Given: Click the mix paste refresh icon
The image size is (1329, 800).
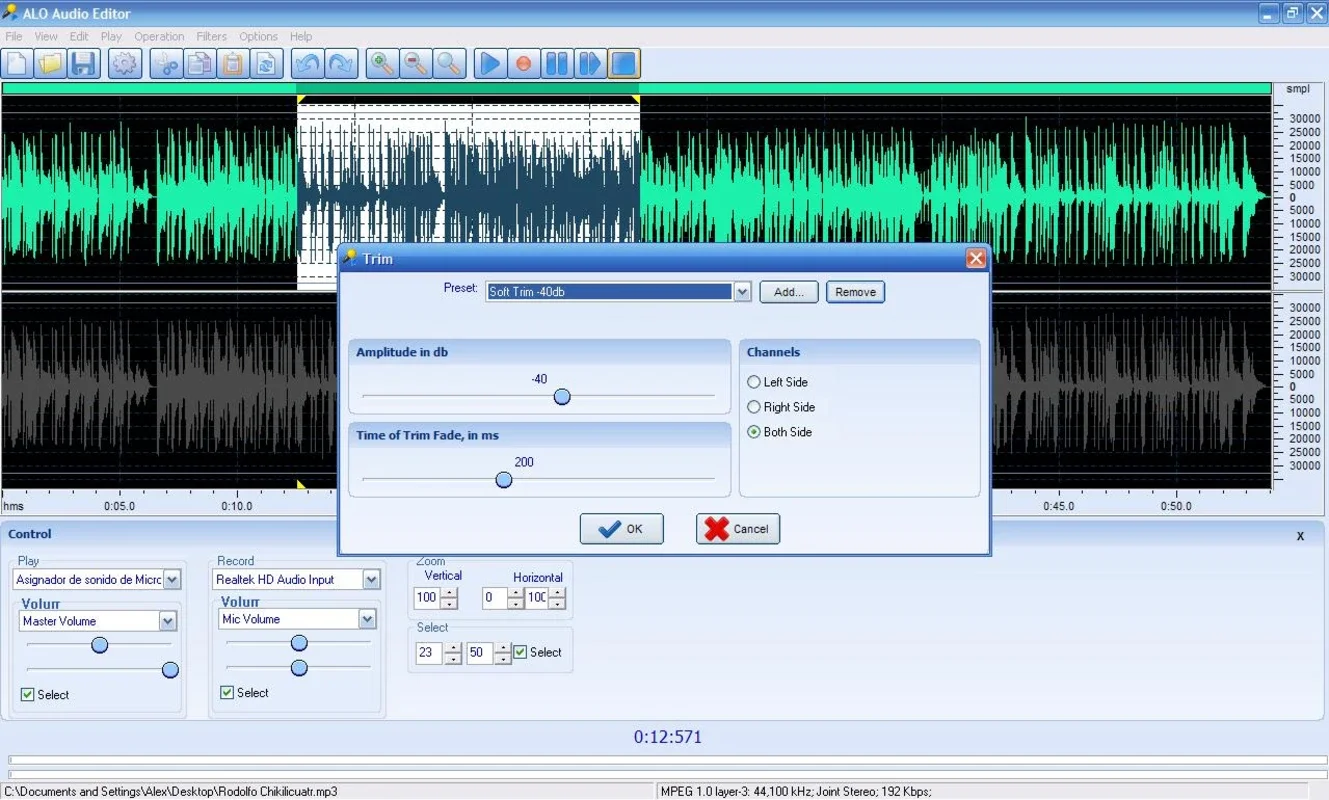Looking at the screenshot, I should [x=266, y=64].
